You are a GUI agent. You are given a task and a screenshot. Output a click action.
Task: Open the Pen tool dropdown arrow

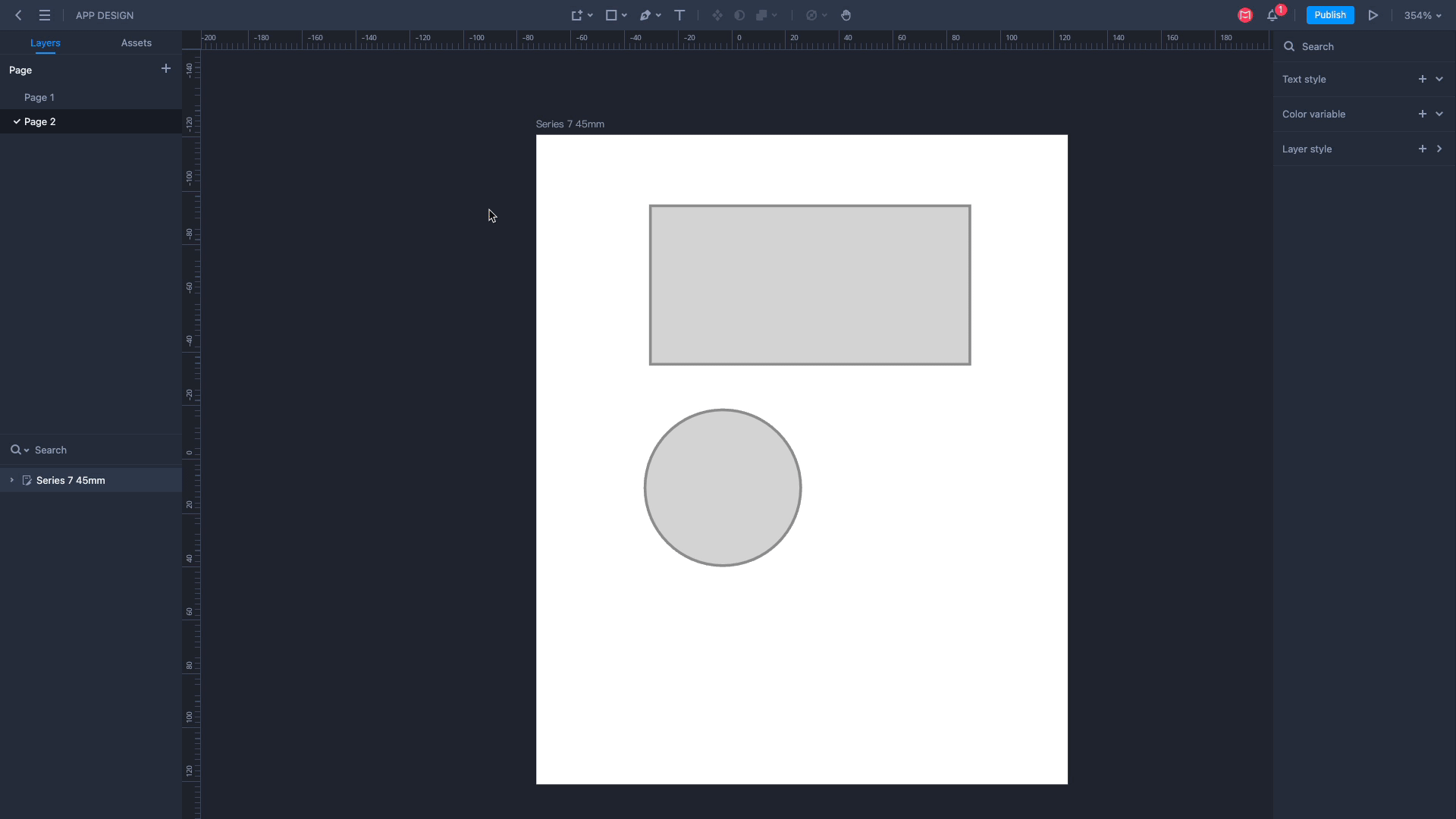coord(658,15)
